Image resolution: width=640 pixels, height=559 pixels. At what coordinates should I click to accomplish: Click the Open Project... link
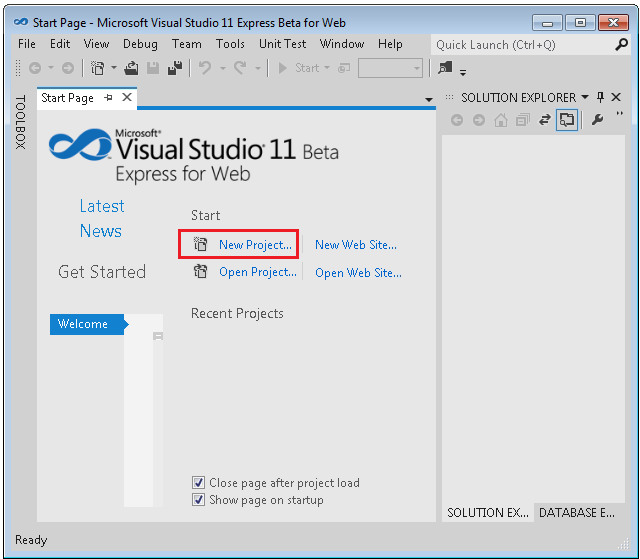pos(258,272)
